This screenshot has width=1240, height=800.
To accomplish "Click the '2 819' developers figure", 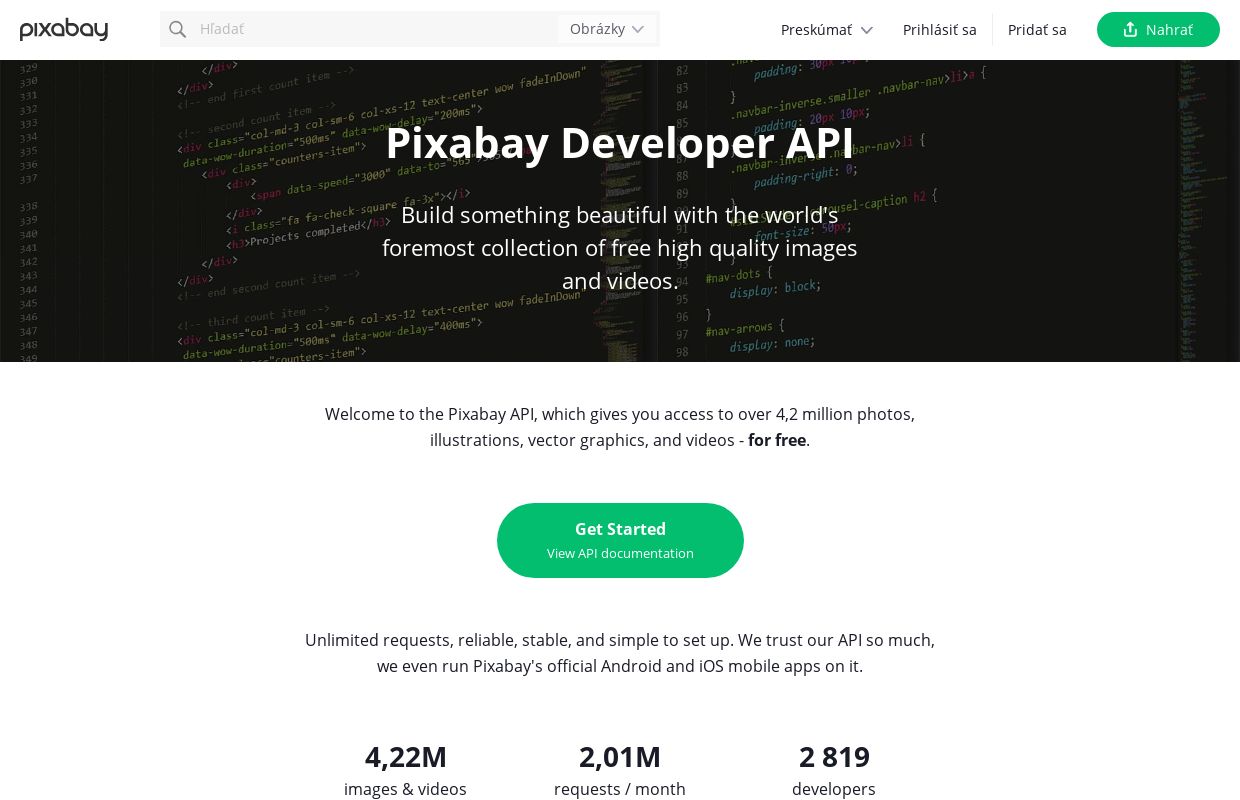I will pos(834,757).
